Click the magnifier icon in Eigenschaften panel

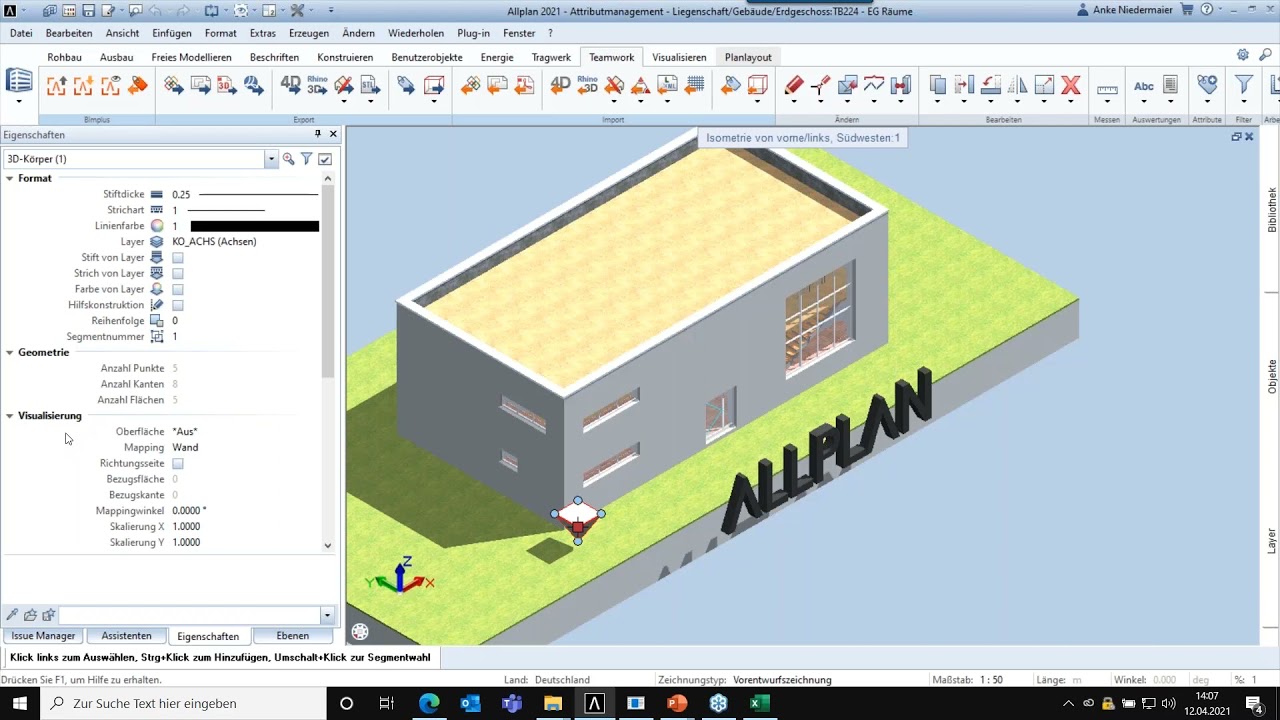289,159
